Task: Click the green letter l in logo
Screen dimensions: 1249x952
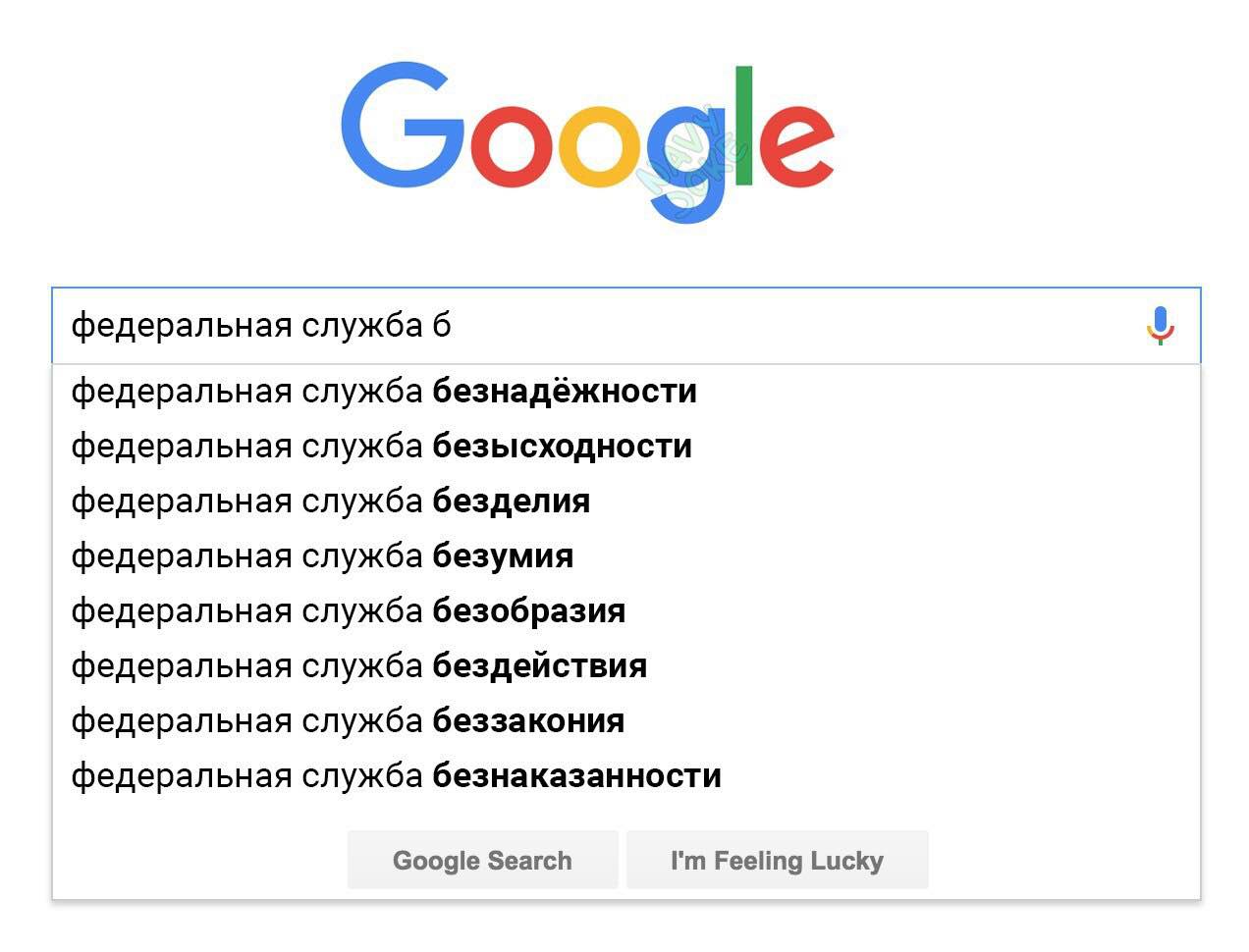Action: click(x=743, y=126)
